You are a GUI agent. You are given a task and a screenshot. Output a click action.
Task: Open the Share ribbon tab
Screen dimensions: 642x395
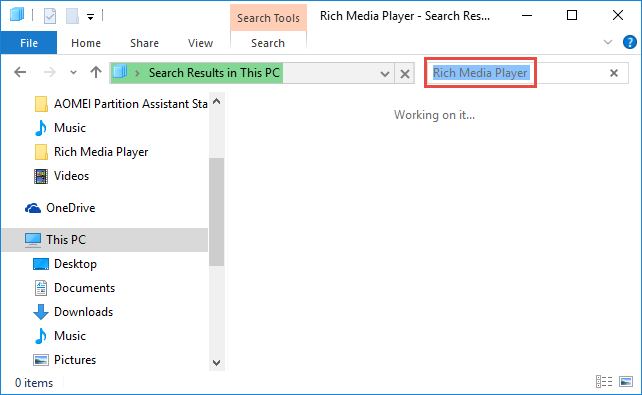tap(144, 43)
